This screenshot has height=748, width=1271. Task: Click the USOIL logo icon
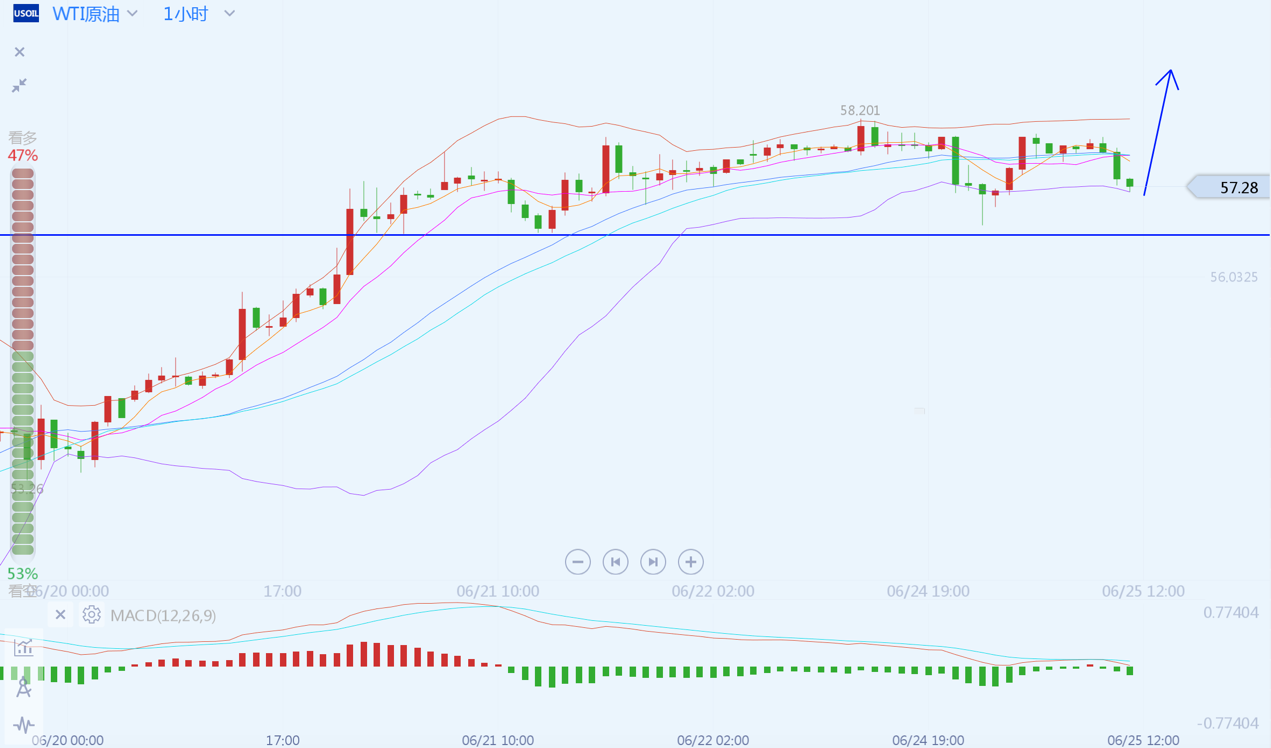click(x=25, y=14)
